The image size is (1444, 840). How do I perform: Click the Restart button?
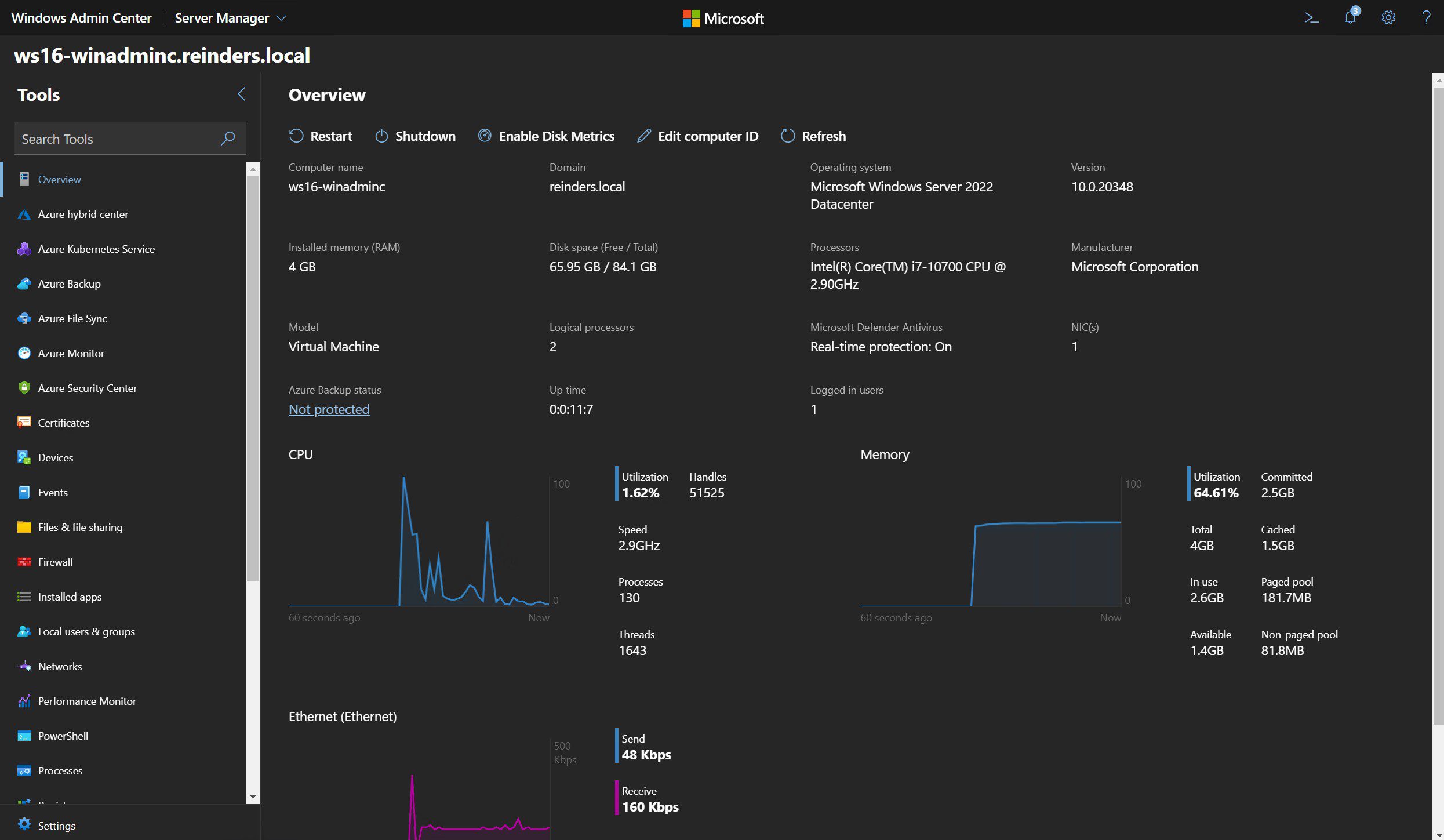[320, 136]
